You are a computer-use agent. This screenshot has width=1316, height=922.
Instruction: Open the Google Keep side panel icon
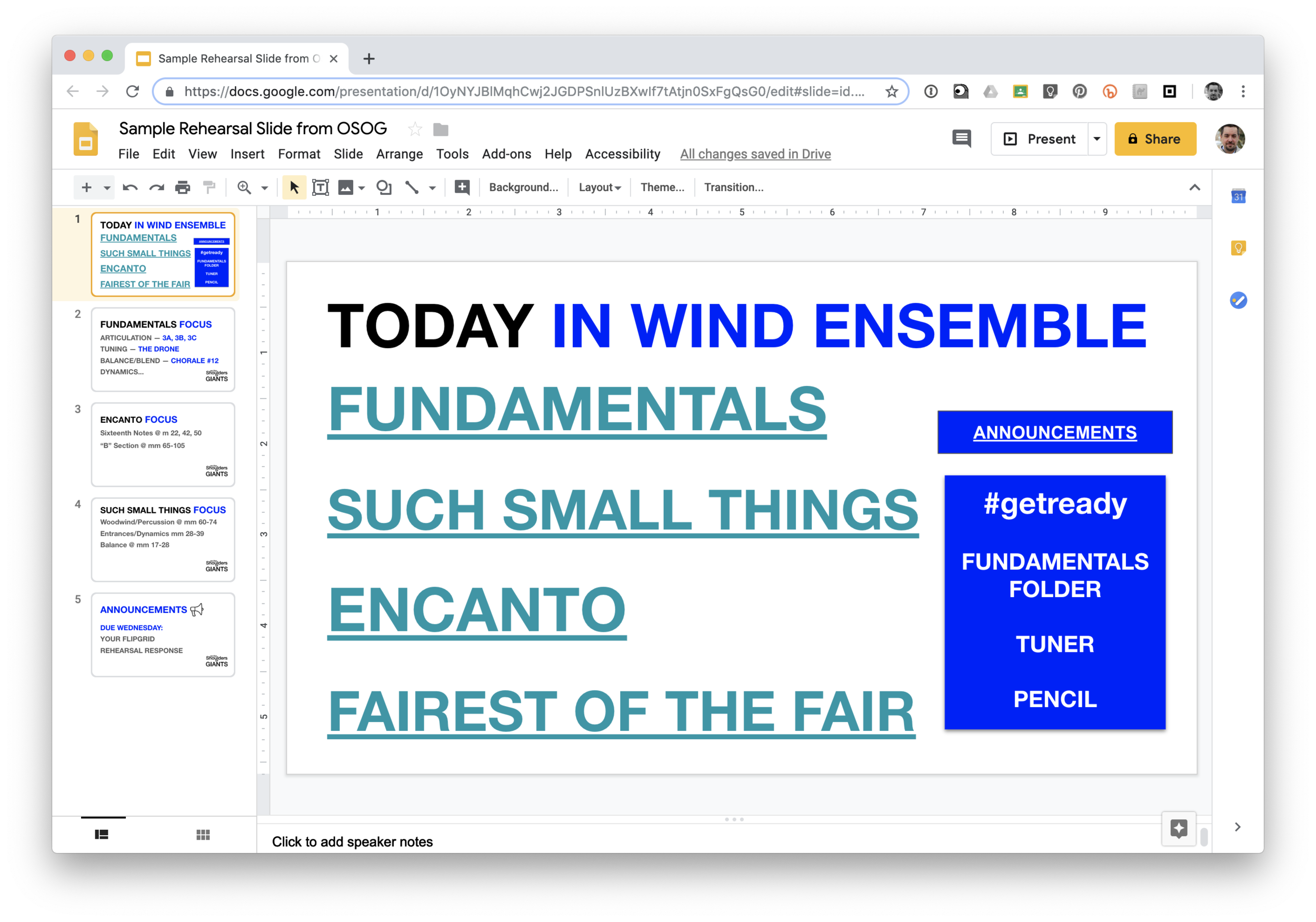pos(1238,247)
